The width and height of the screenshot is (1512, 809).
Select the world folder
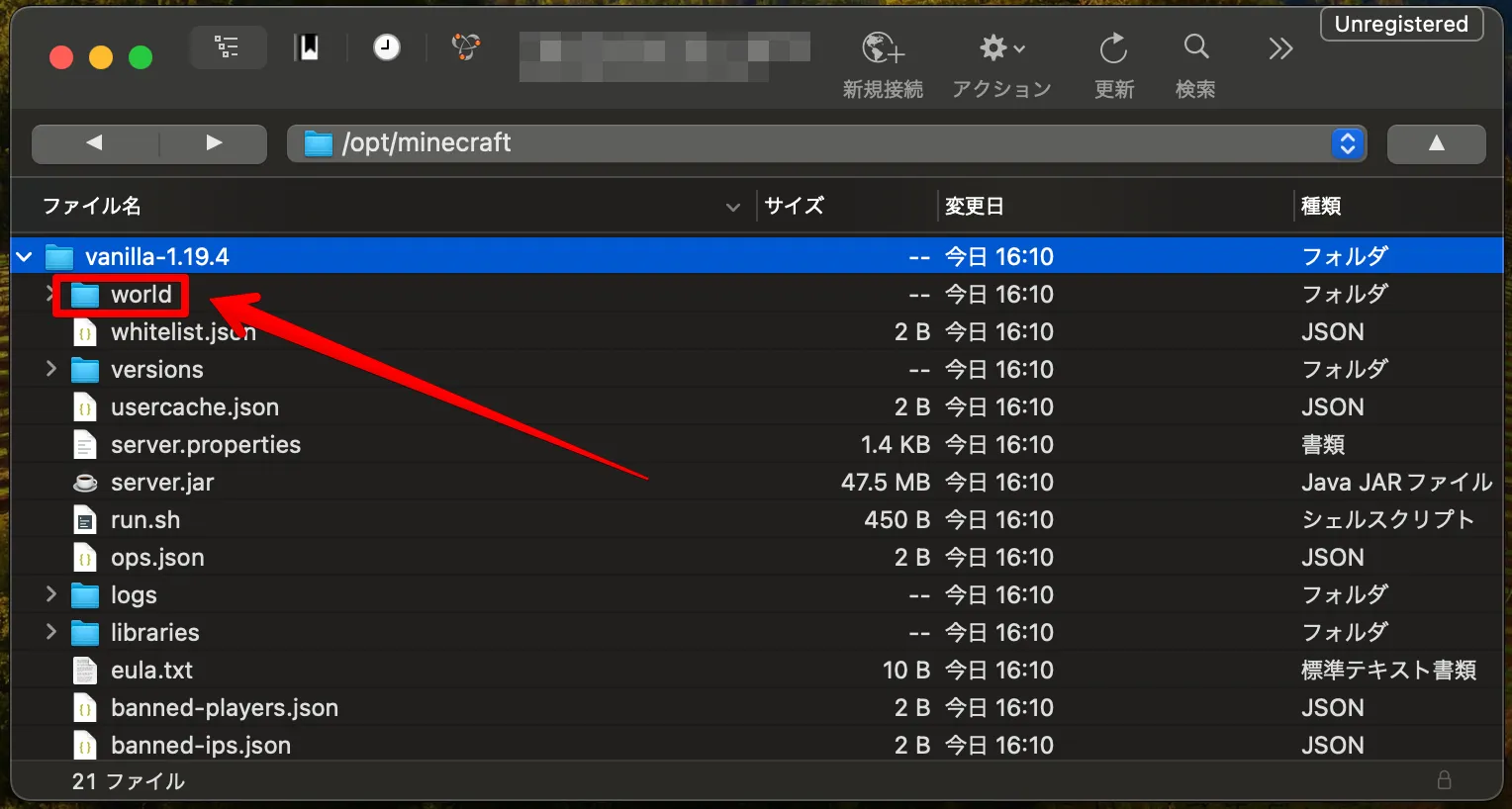point(141,295)
